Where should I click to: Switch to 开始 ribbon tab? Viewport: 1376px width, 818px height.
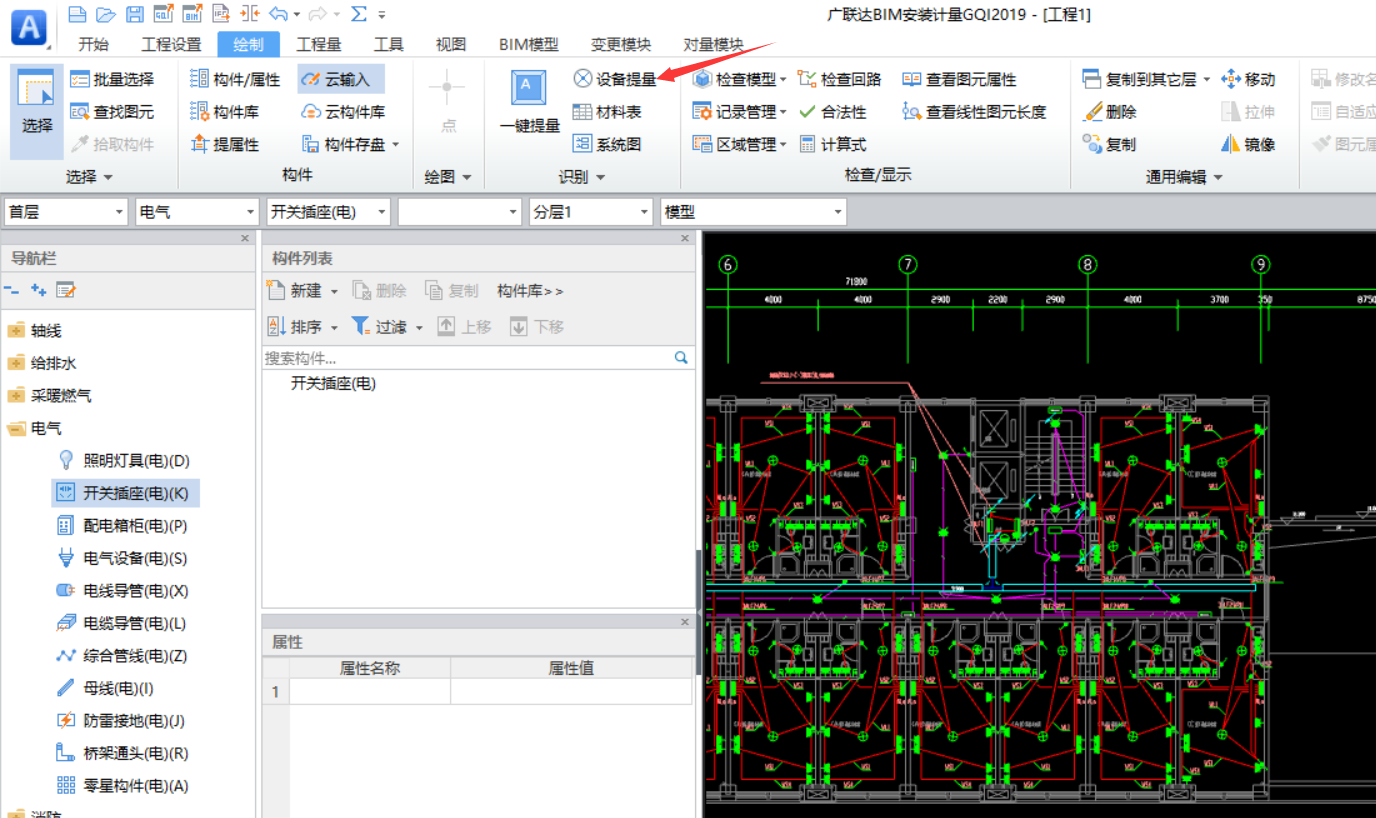pos(94,44)
